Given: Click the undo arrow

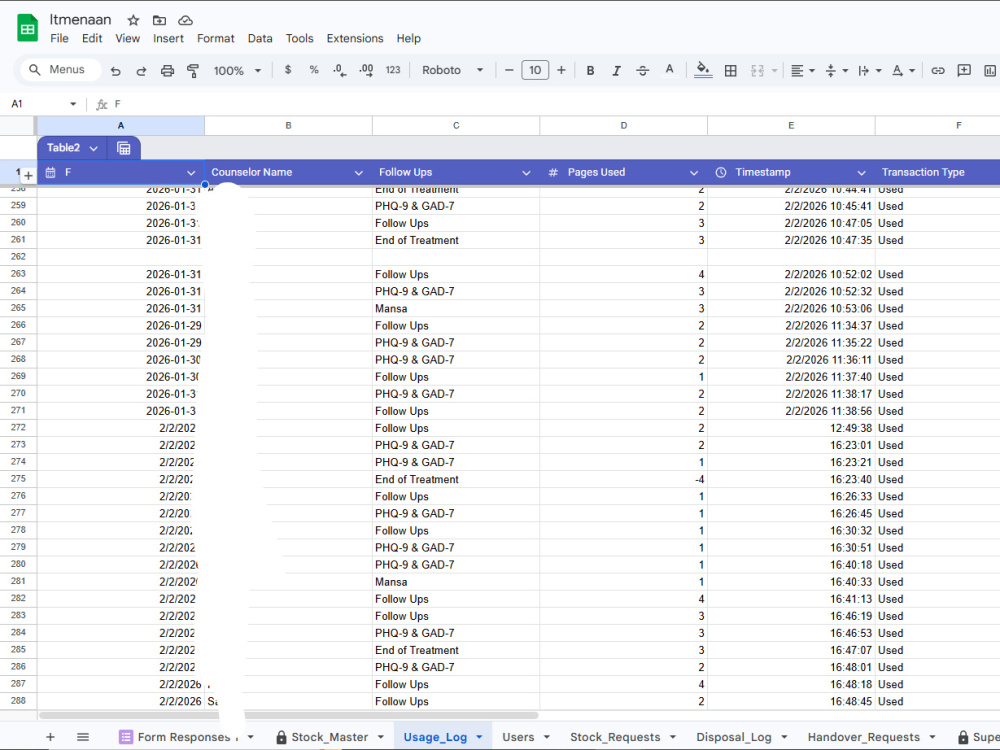Looking at the screenshot, I should coord(115,71).
